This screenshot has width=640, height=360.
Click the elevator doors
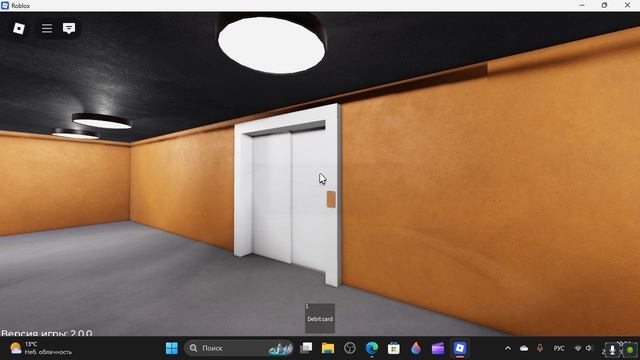pyautogui.click(x=289, y=200)
